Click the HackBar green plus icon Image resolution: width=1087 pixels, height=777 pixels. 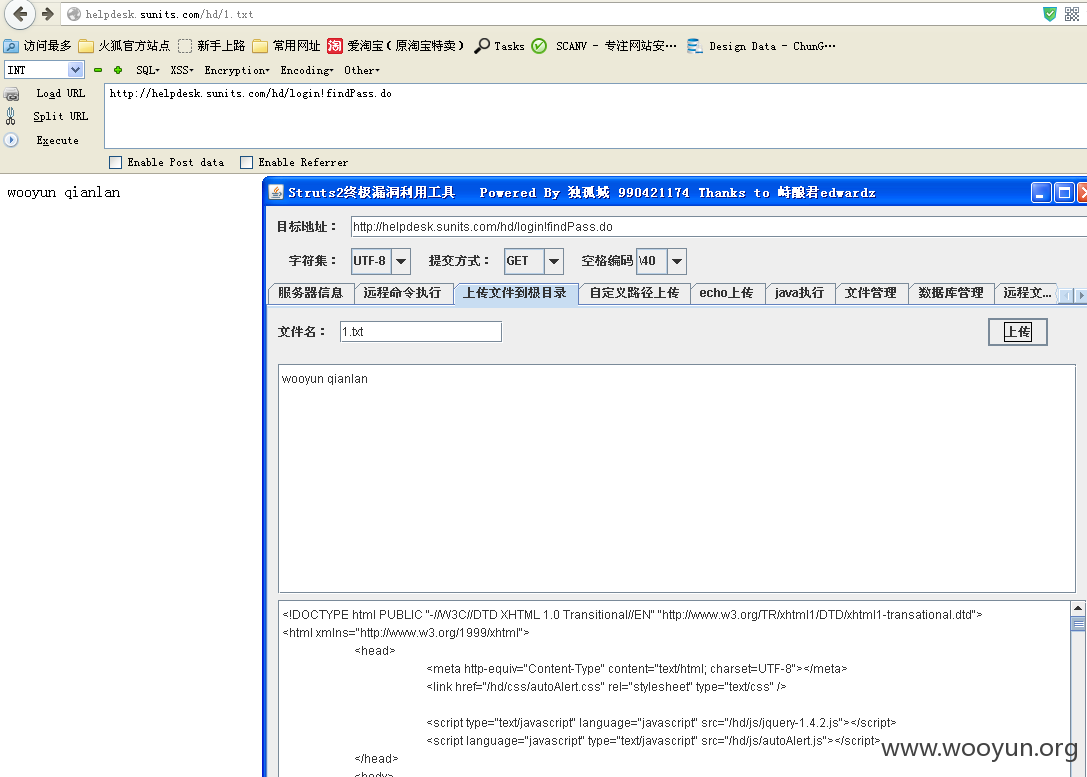click(x=118, y=70)
